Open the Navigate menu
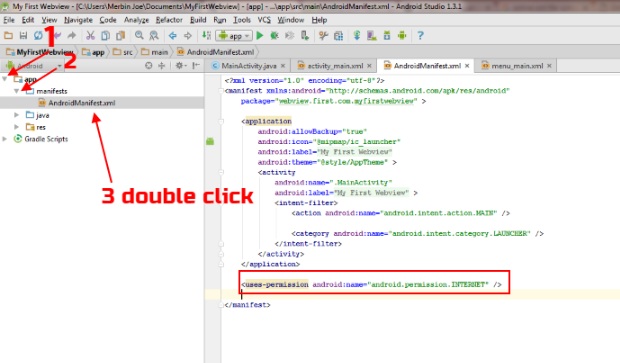 pos(78,20)
